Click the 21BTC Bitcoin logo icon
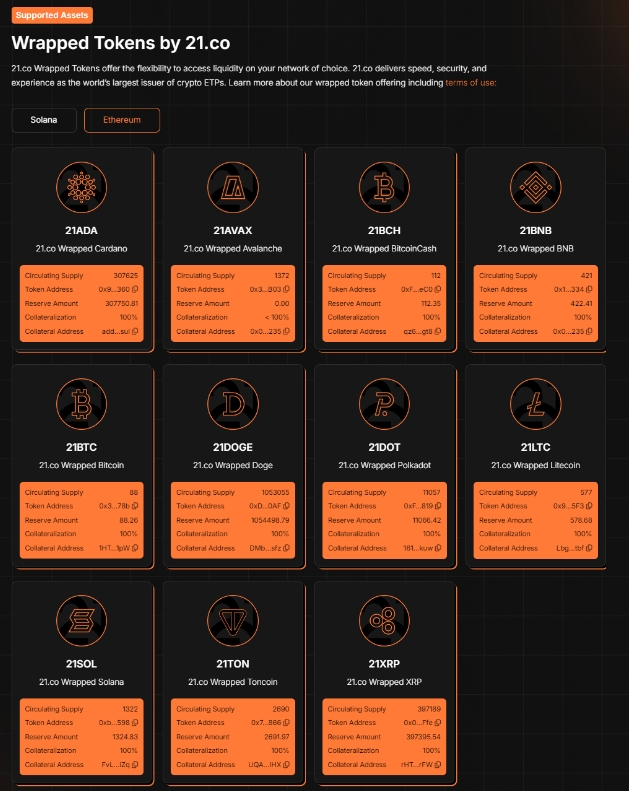The width and height of the screenshot is (629, 791). click(x=81, y=404)
